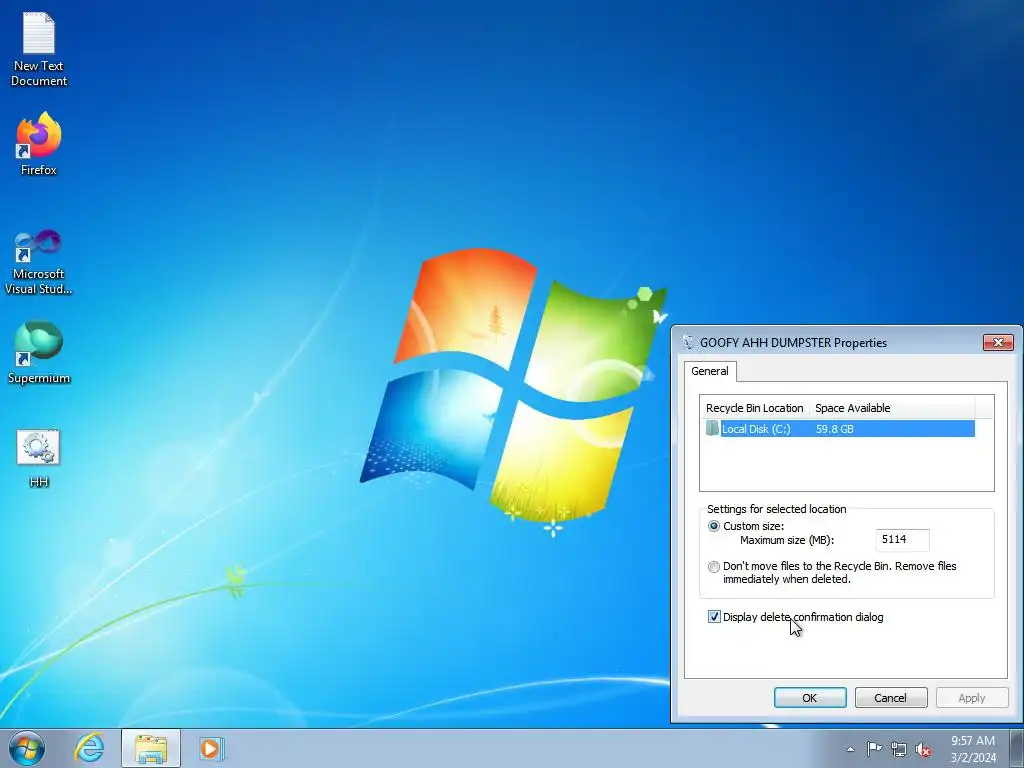Click Show desktop button at taskbar end
This screenshot has width=1024, height=768.
[x=1016, y=748]
